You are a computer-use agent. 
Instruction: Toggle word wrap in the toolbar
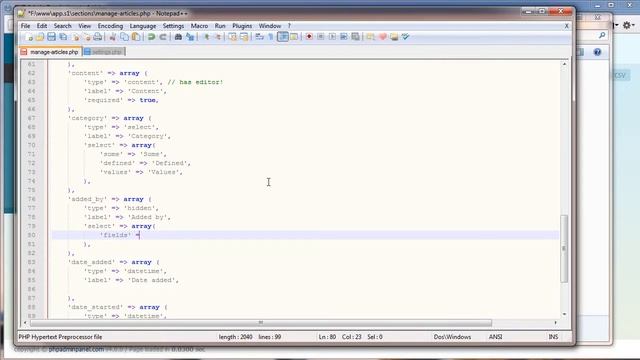(x=260, y=37)
